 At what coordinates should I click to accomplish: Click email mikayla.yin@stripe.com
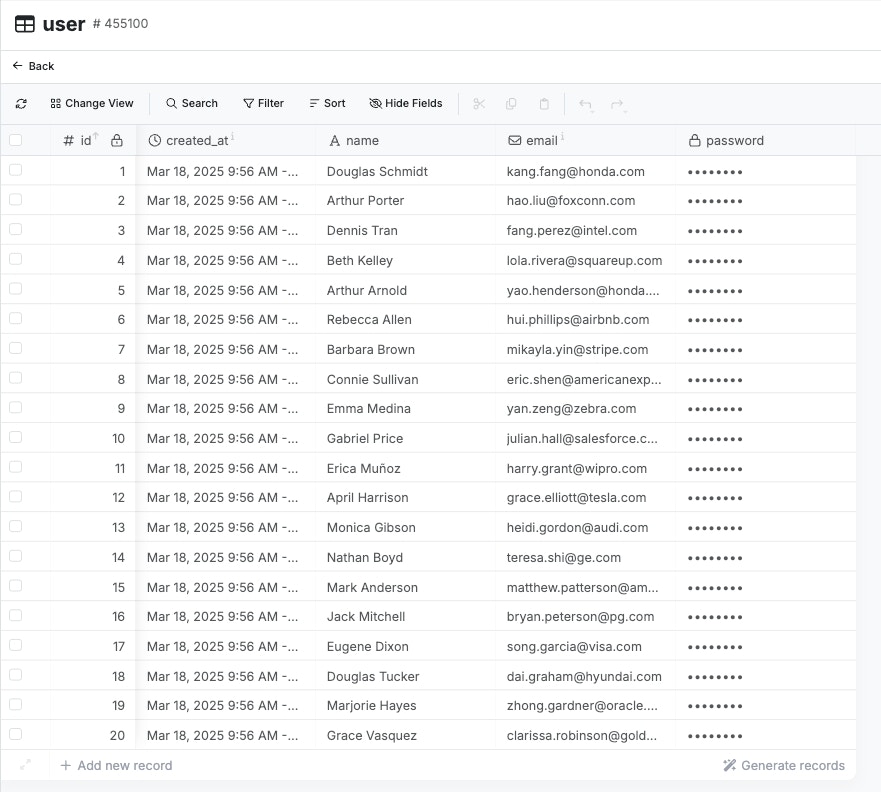click(x=585, y=349)
